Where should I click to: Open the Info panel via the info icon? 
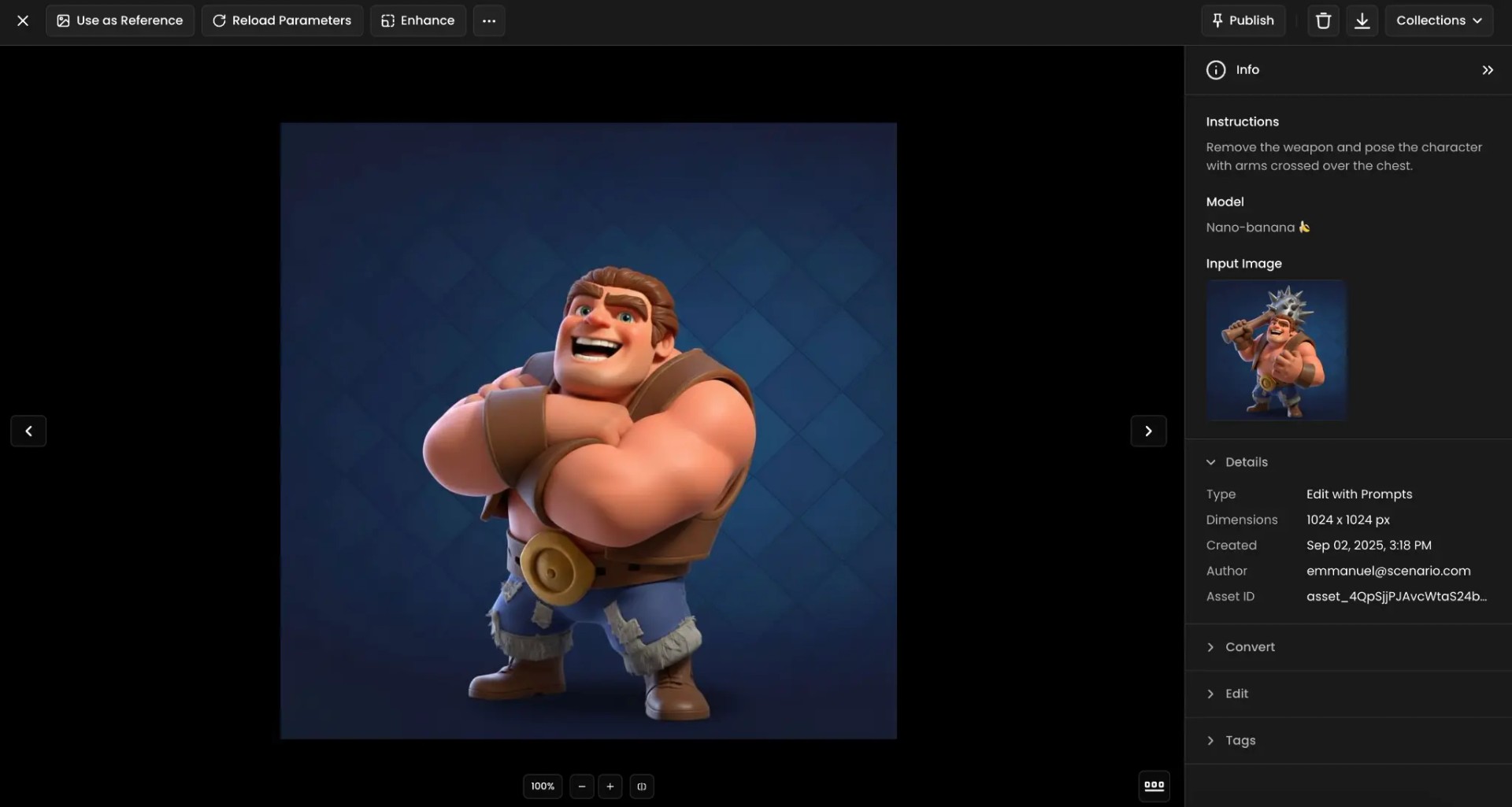click(x=1215, y=69)
